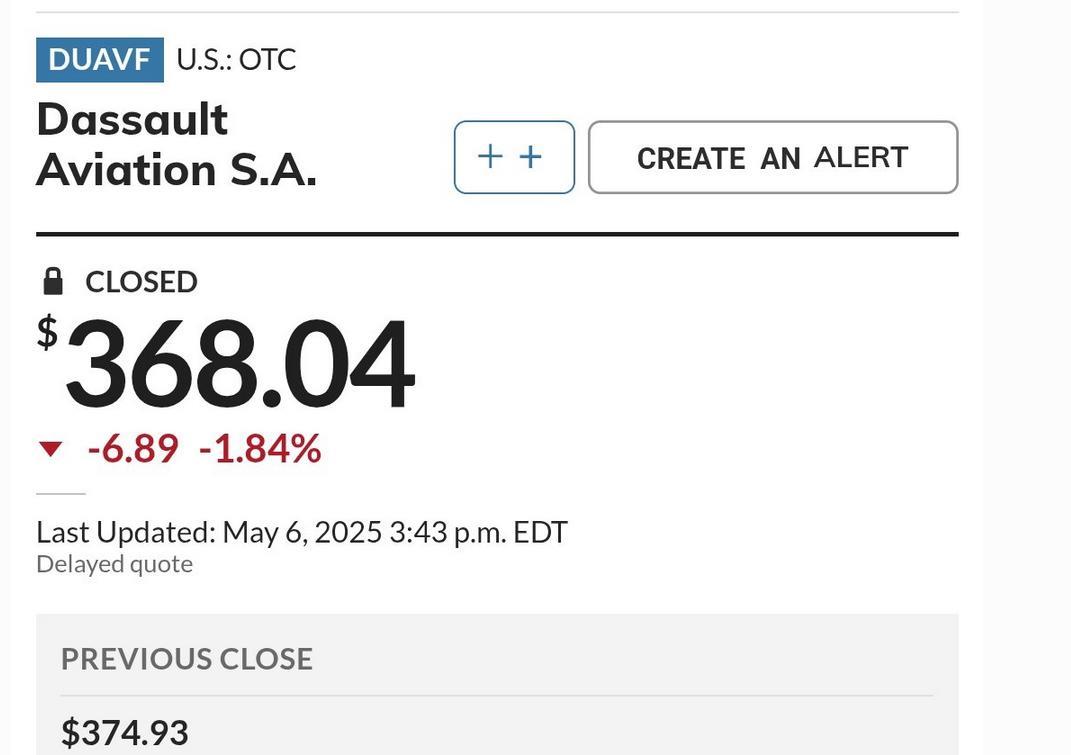Click the DUAVF ticker badge

pyautogui.click(x=100, y=59)
